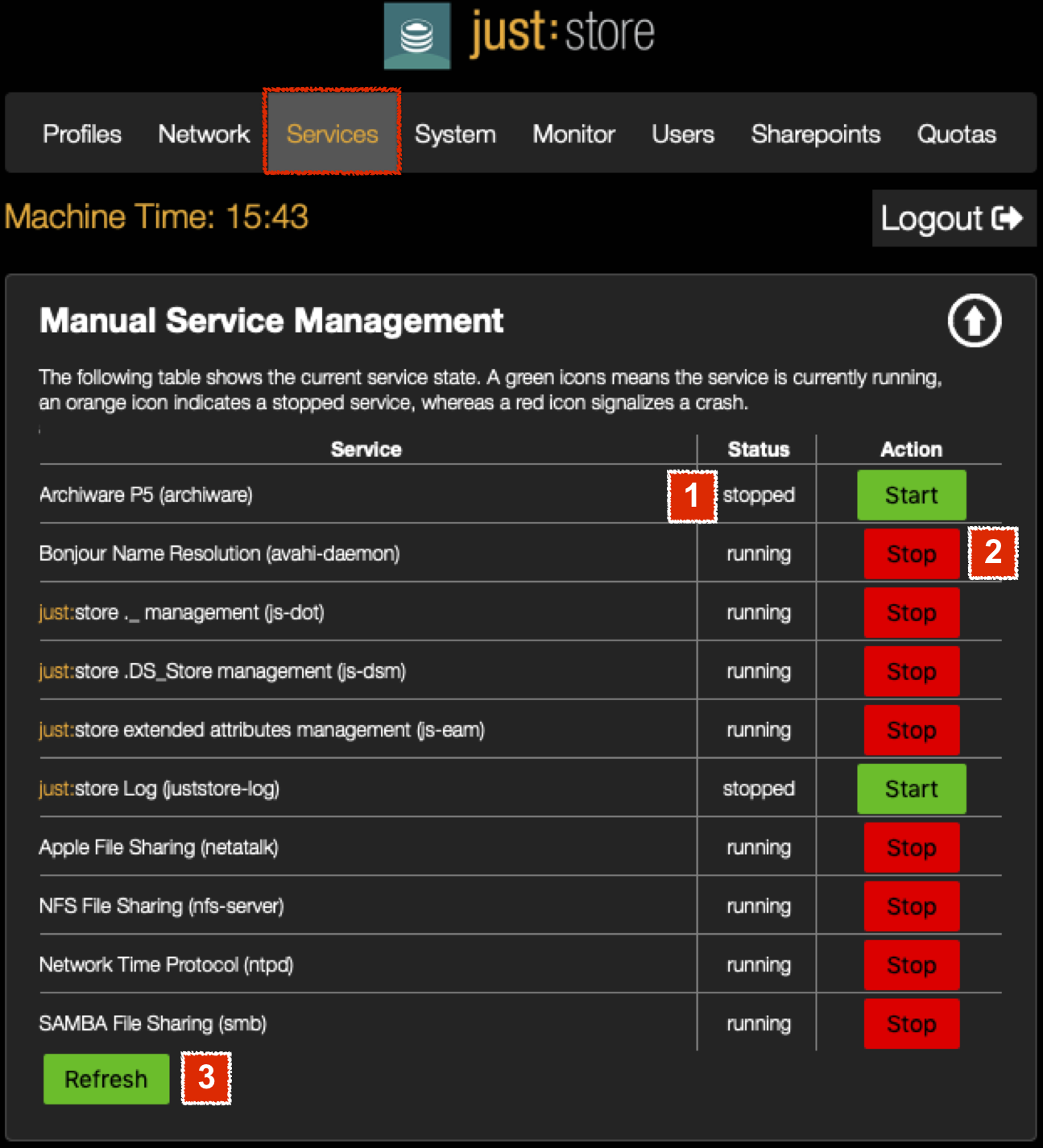Start the just:store Log service
Viewport: 1043px width, 1148px height.
coord(911,789)
